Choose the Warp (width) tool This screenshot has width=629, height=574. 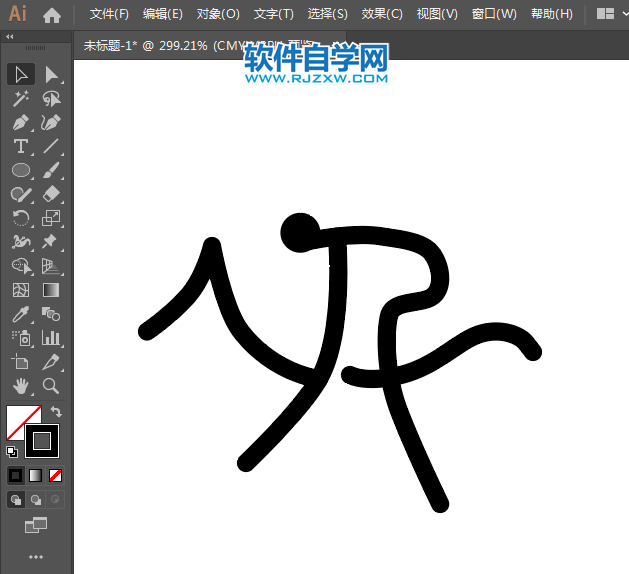(21, 242)
